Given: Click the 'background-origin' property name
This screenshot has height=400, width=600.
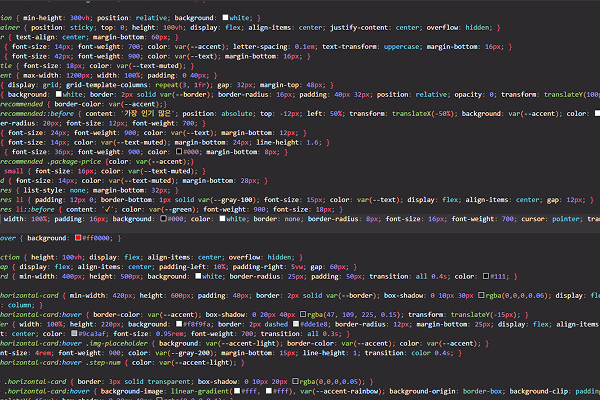Looking at the screenshot, I should click(x=422, y=391).
